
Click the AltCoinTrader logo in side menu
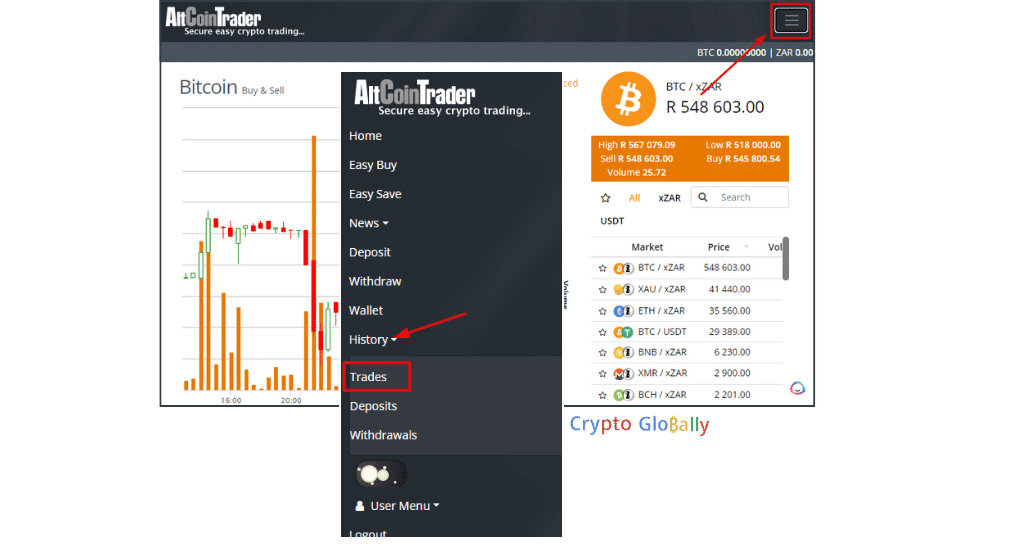pos(443,97)
